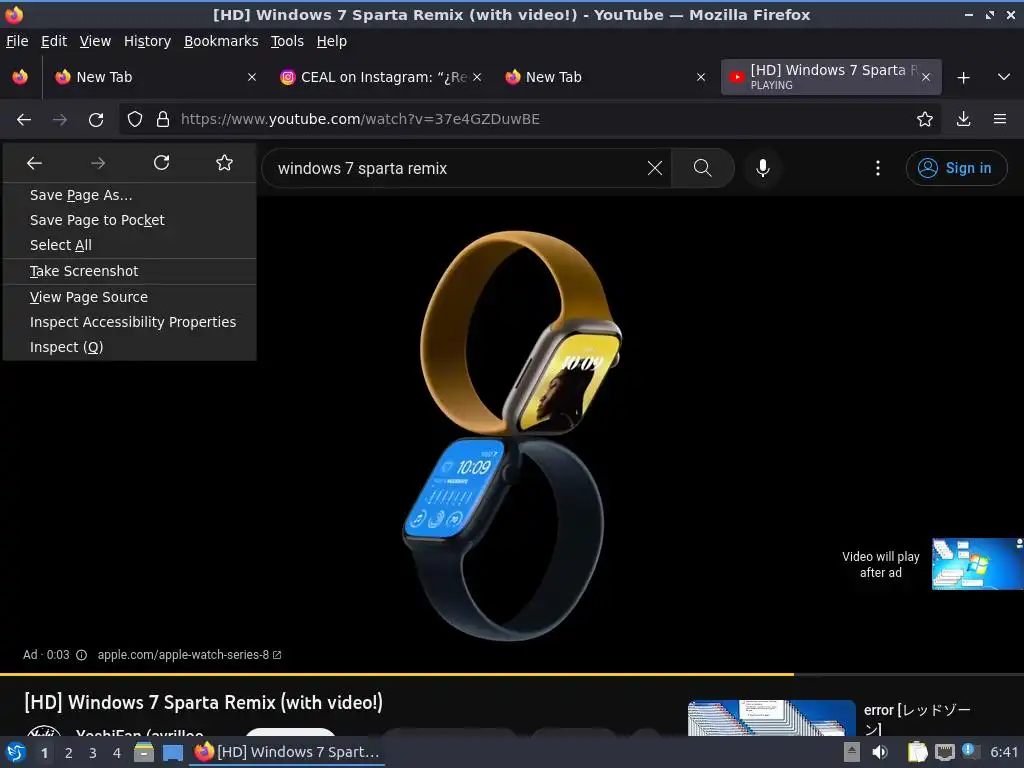This screenshot has width=1024, height=768.
Task: Reload page from the navigation toolbar
Action: coord(96,120)
